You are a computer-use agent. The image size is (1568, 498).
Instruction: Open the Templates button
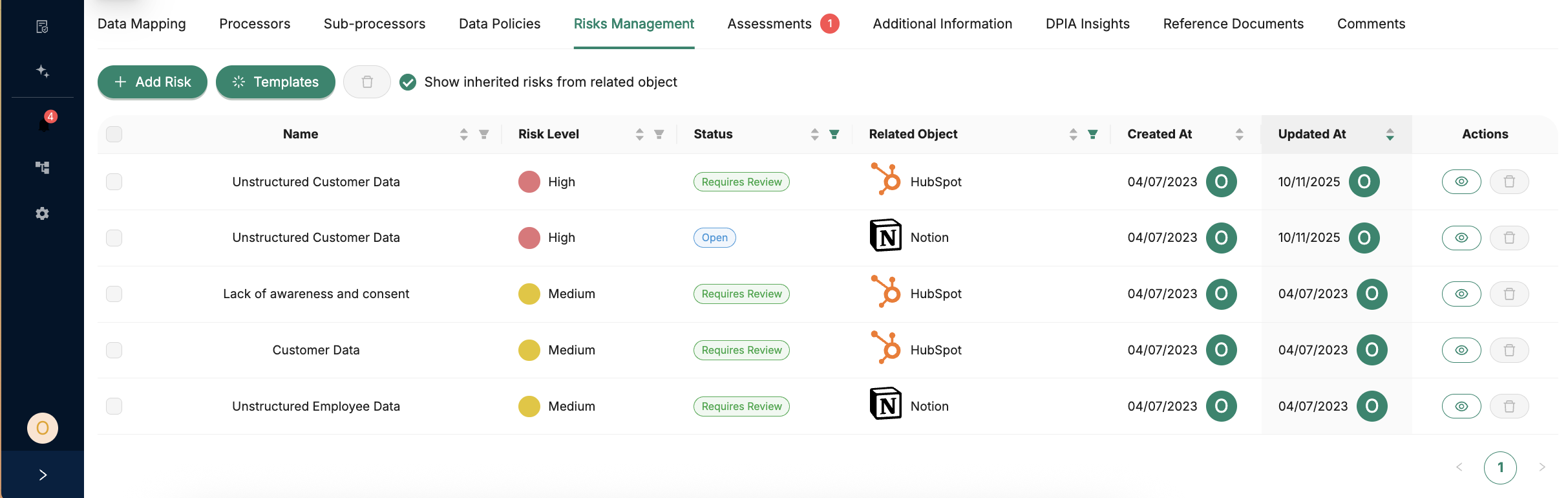275,82
